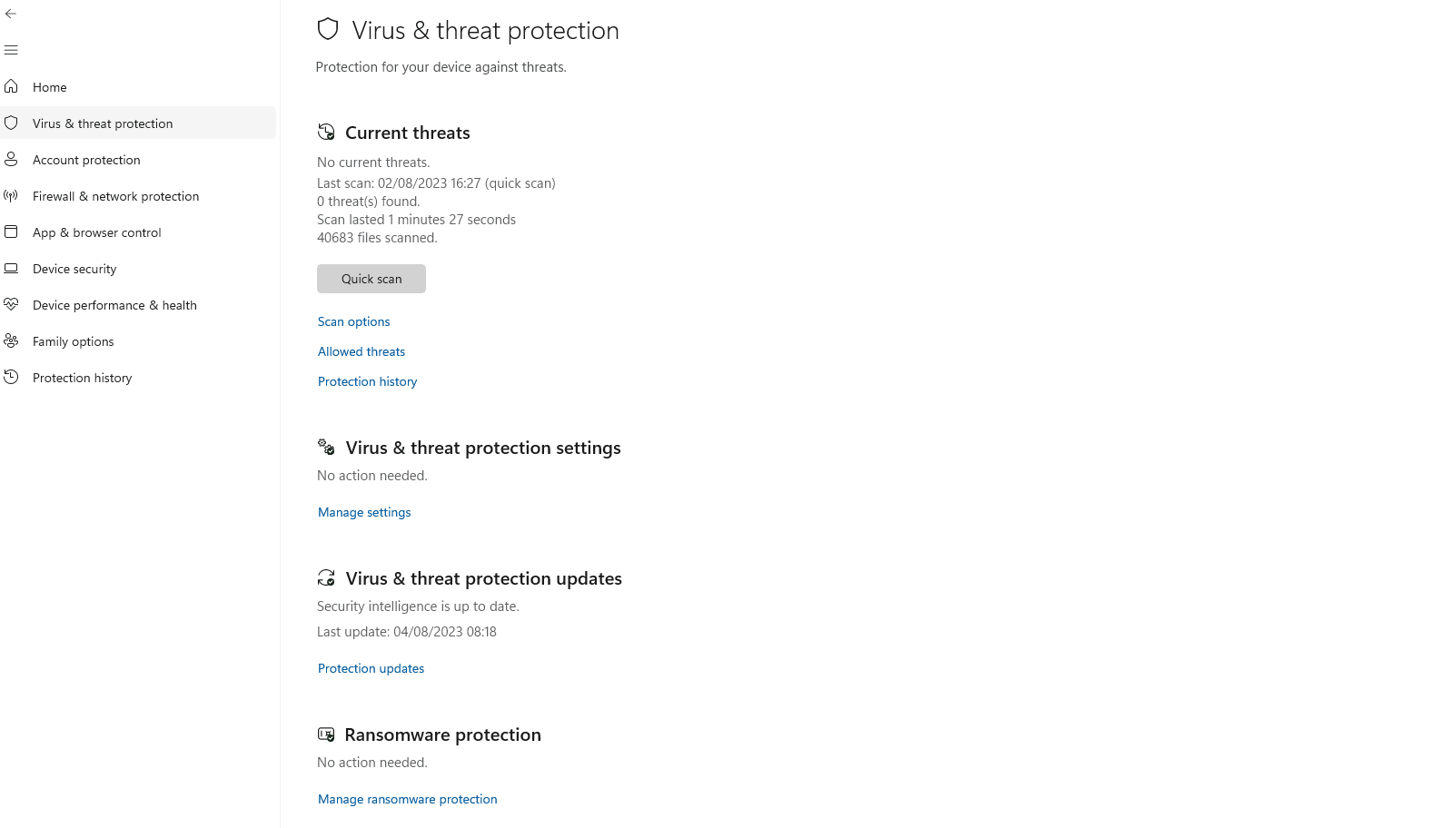Click the Family options people icon
1456x828 pixels.
(11, 340)
